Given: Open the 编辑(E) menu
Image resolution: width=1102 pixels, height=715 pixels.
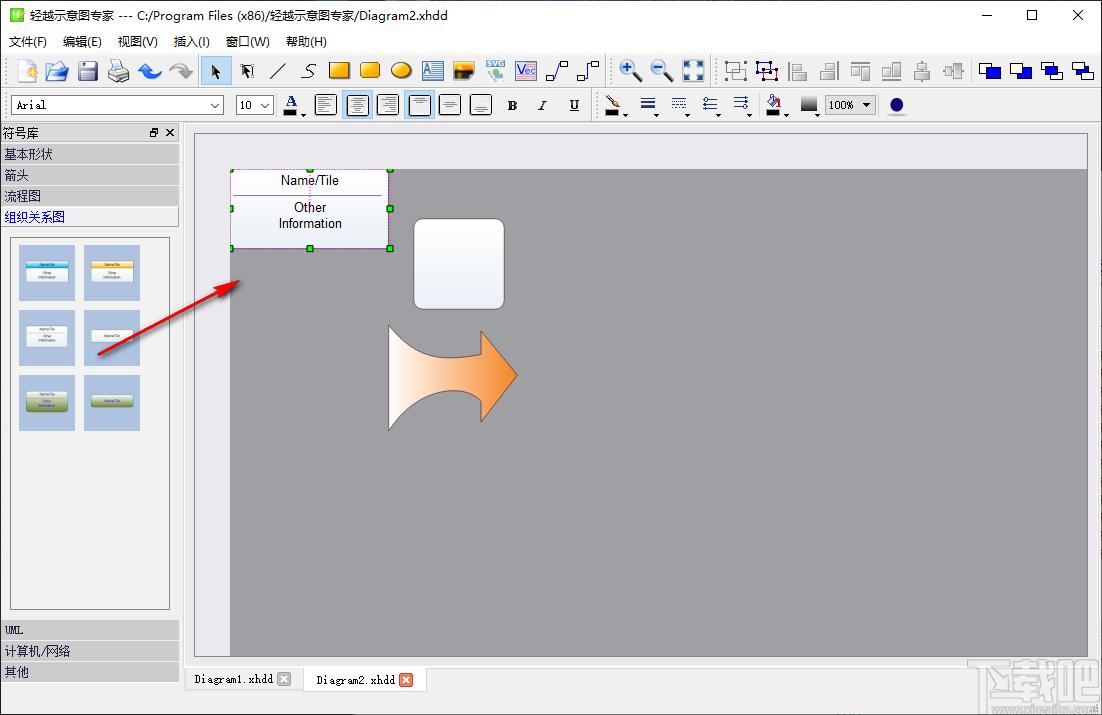Looking at the screenshot, I should (82, 41).
